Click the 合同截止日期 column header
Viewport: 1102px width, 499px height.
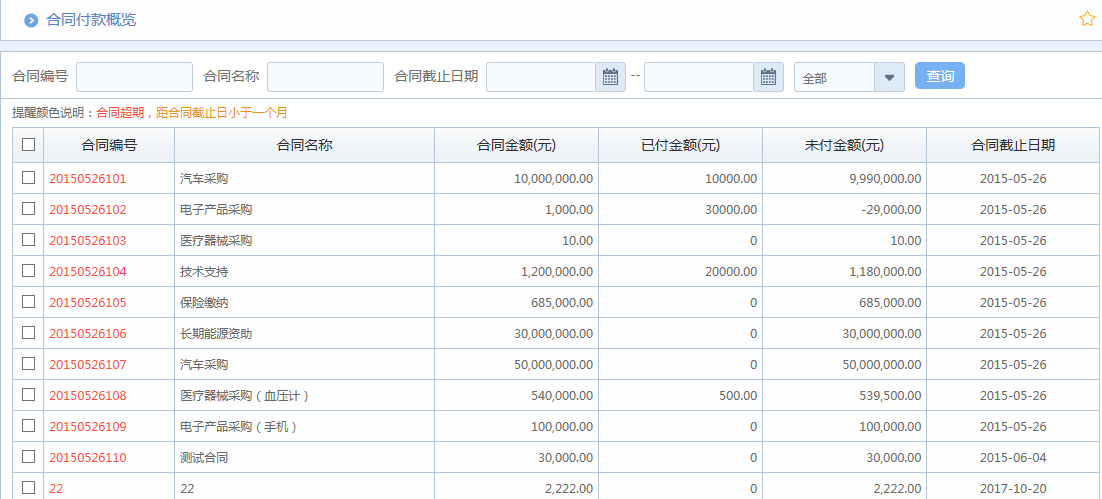click(x=1013, y=145)
